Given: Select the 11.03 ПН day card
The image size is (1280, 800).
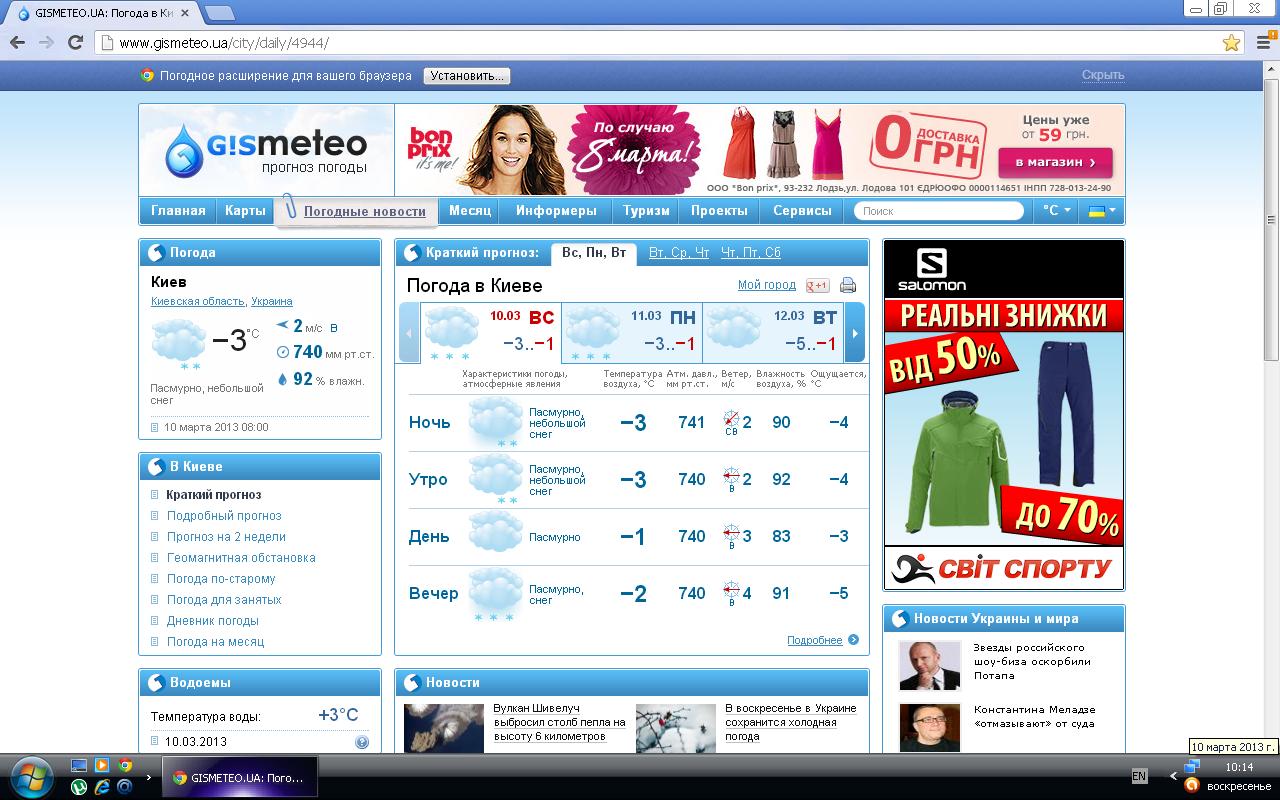Looking at the screenshot, I should click(630, 334).
